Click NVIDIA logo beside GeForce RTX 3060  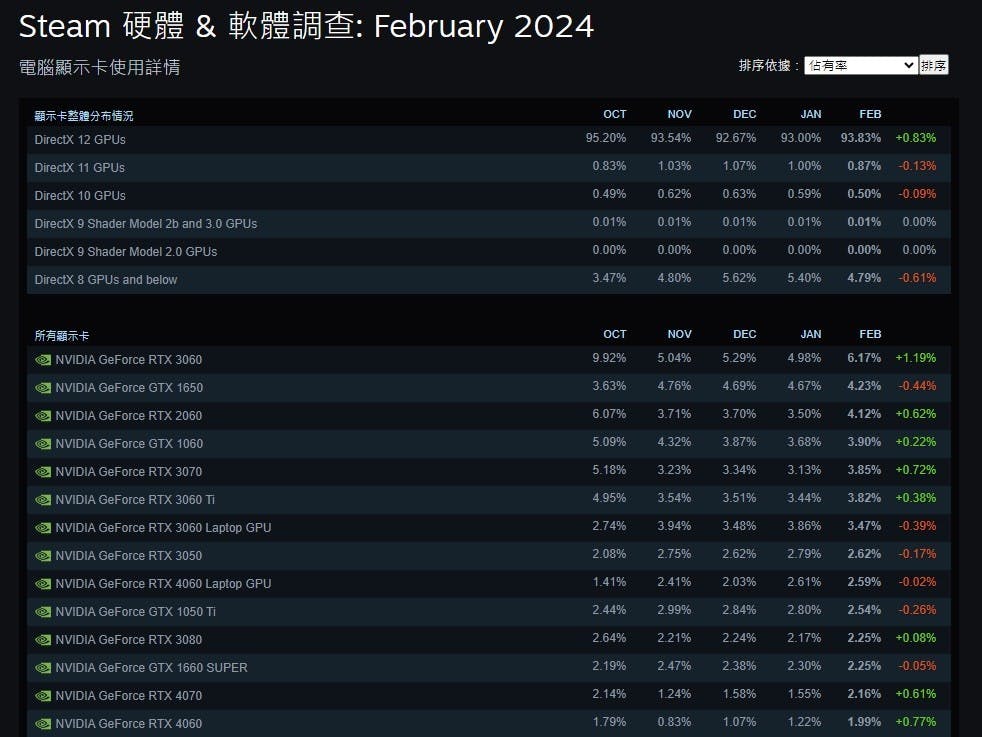pyautogui.click(x=43, y=360)
